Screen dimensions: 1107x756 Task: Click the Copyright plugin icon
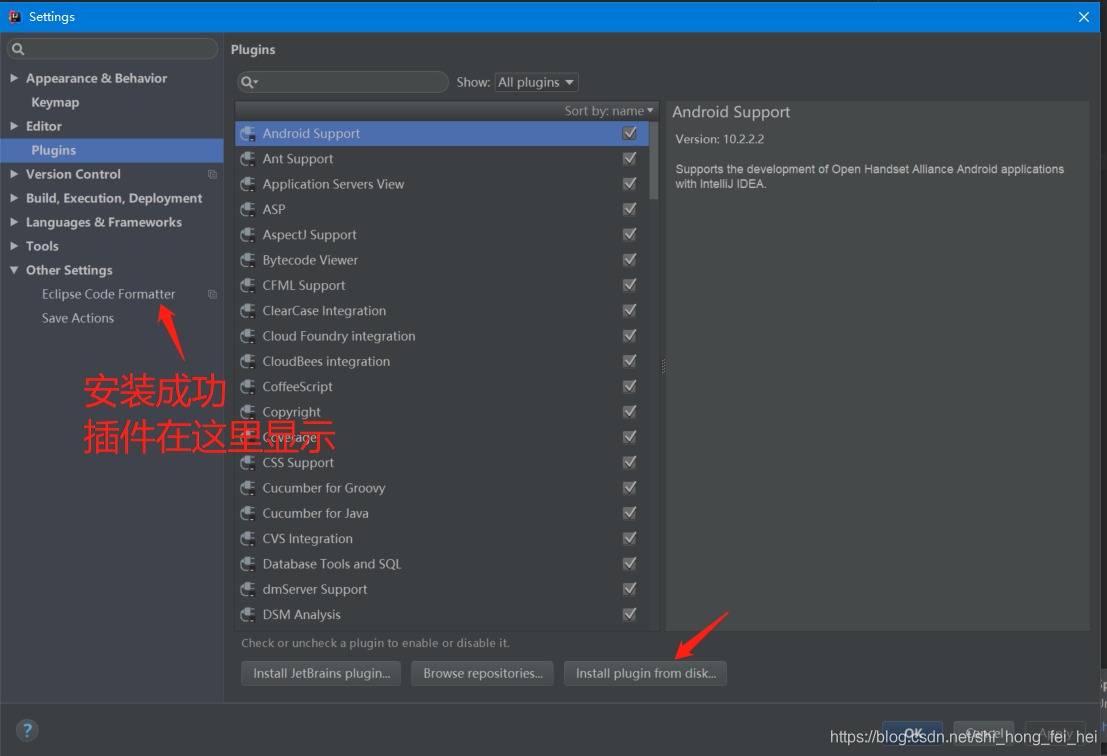coord(248,412)
